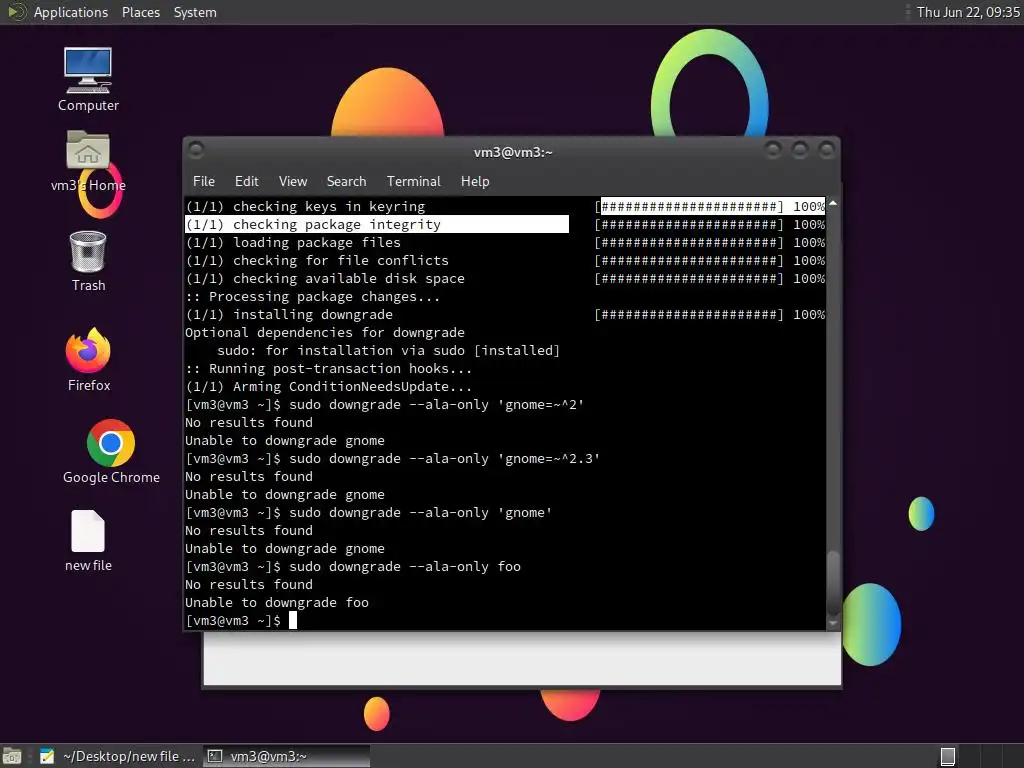This screenshot has height=768, width=1024.
Task: Click the 'checking for file conflicts' line
Action: pos(317,261)
